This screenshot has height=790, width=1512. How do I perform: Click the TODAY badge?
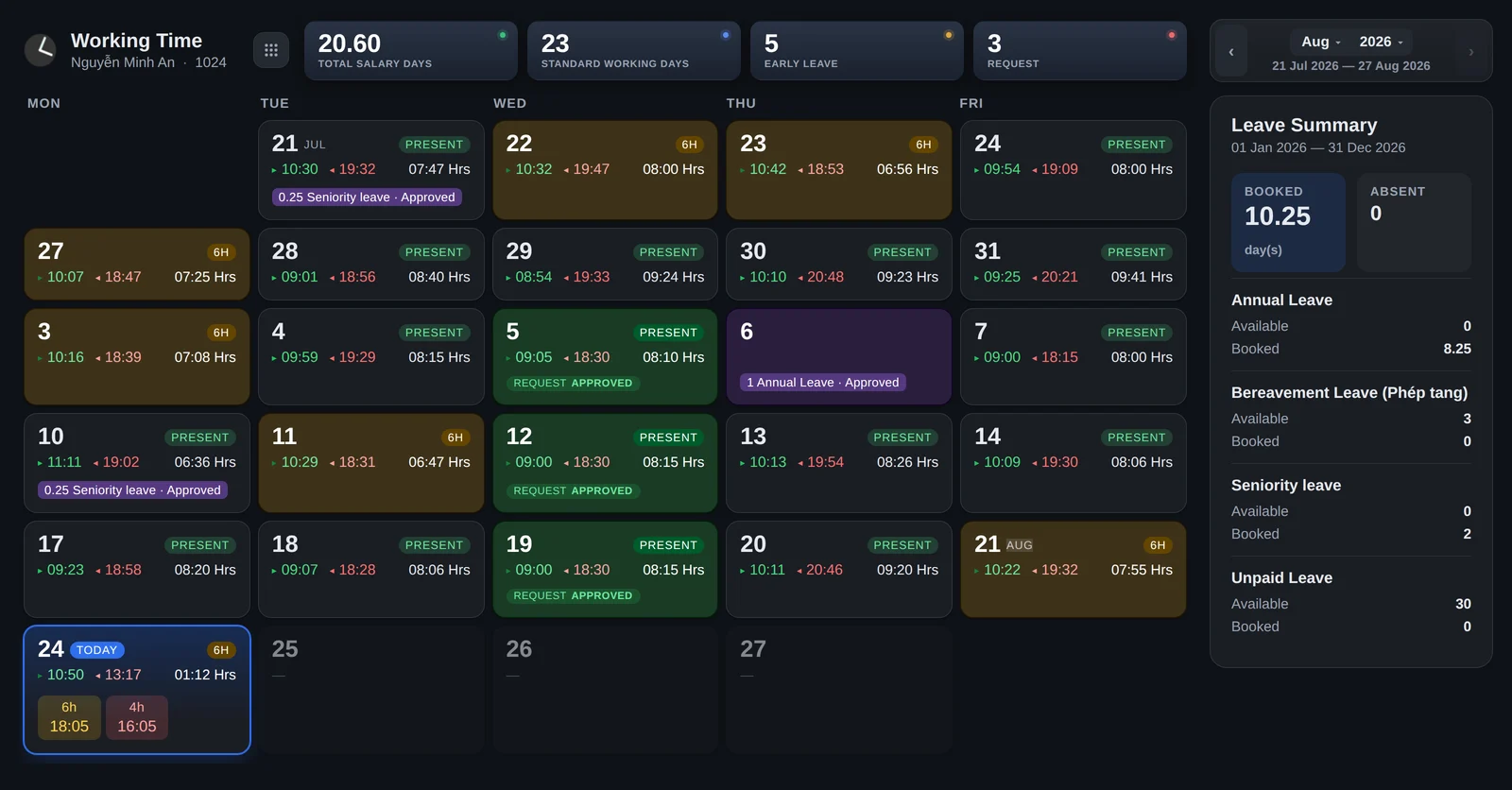(97, 650)
